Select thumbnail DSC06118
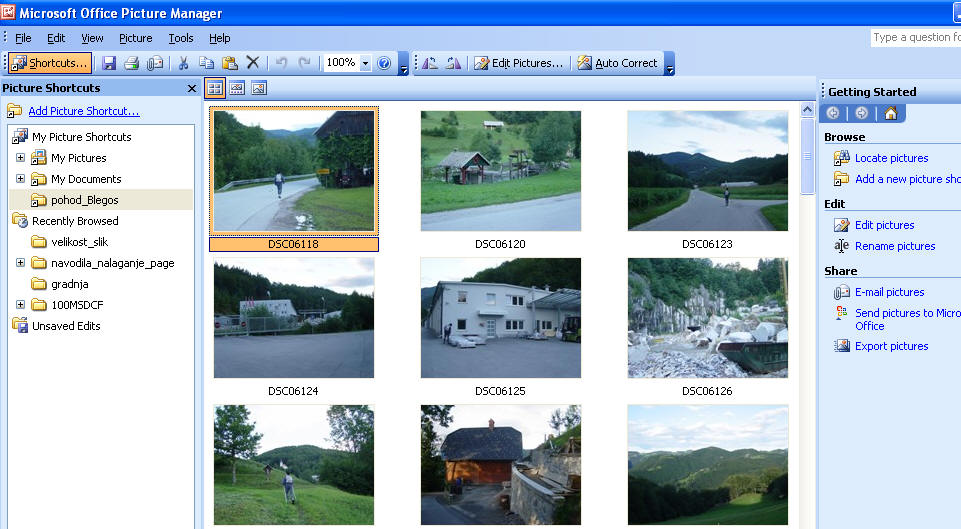 (294, 171)
